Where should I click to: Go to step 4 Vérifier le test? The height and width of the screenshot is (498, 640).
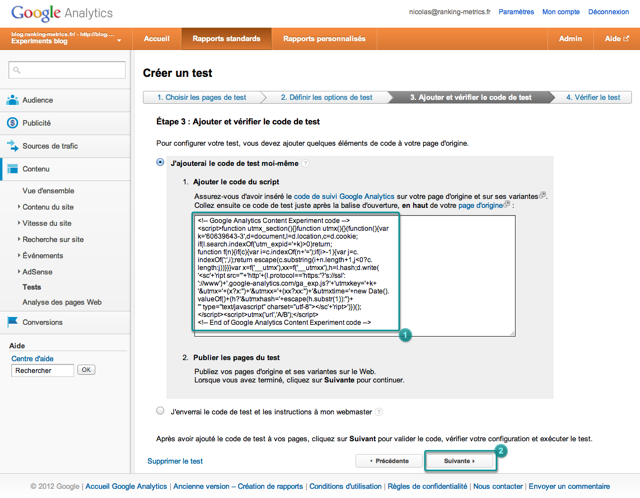click(593, 97)
